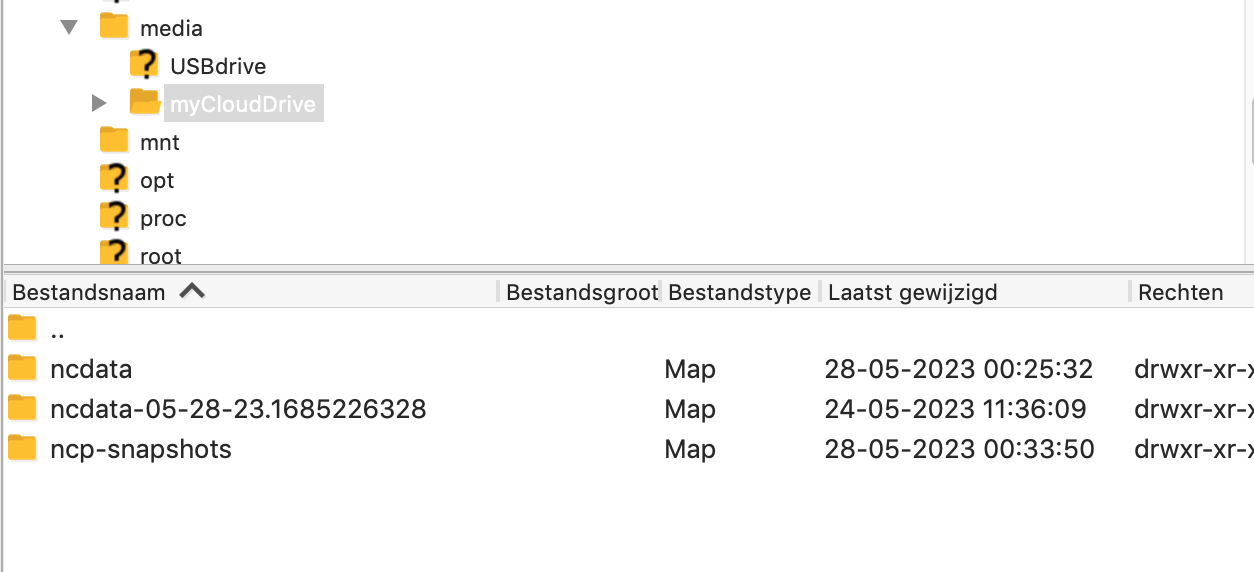Click the ncdata folder icon in file list
This screenshot has height=572, width=1254.
coord(22,369)
